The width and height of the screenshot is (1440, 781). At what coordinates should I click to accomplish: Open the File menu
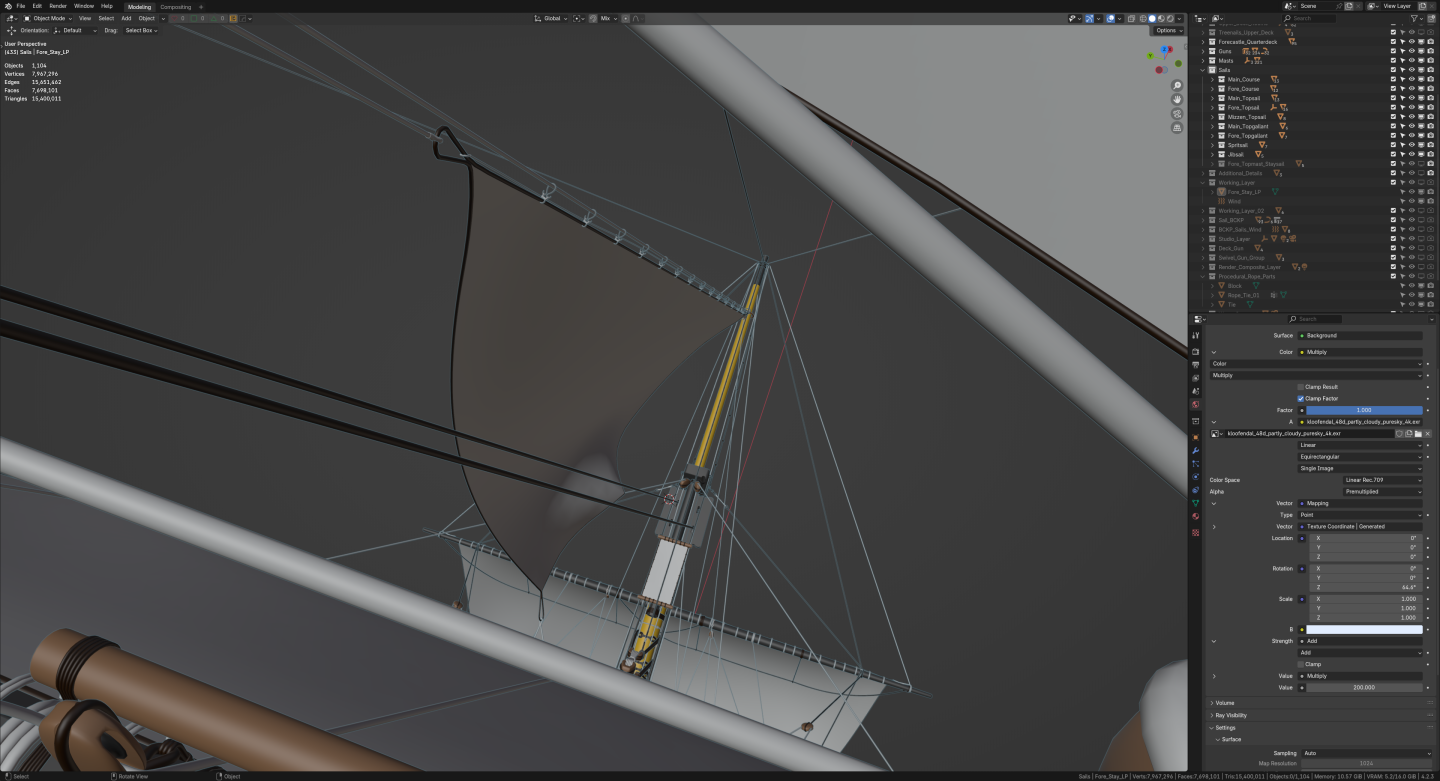(x=20, y=6)
